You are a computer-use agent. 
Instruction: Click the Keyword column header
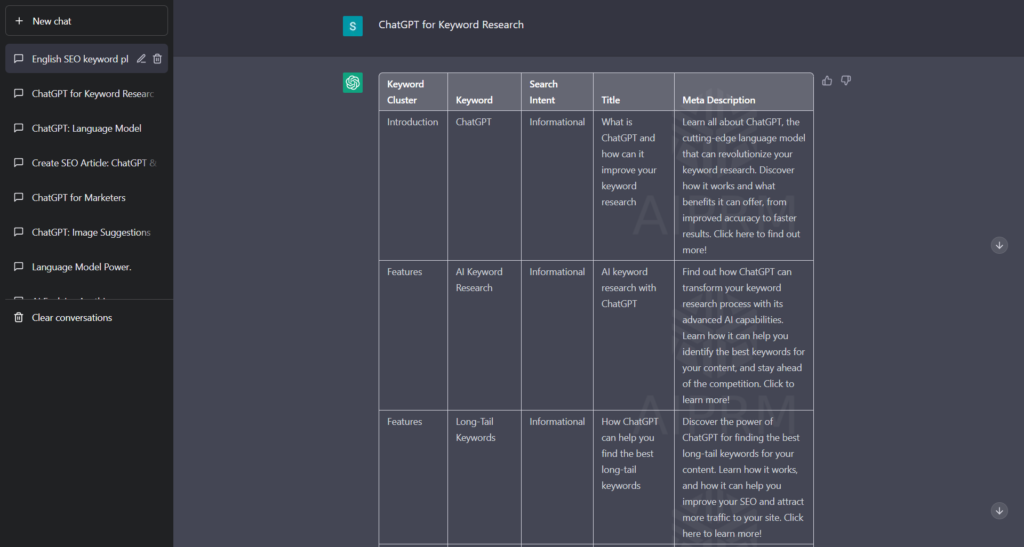pyautogui.click(x=484, y=92)
